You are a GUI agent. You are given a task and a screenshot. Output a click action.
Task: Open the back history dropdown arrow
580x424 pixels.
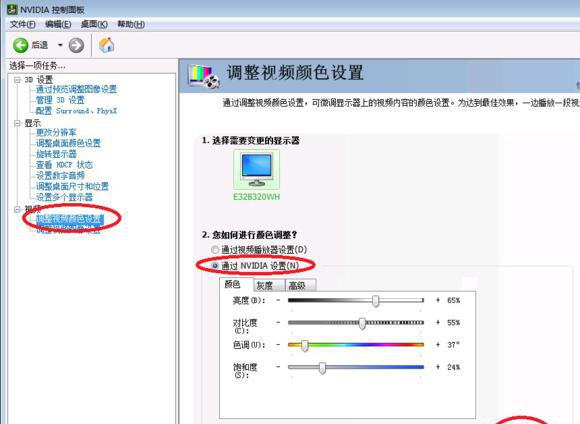pos(60,45)
